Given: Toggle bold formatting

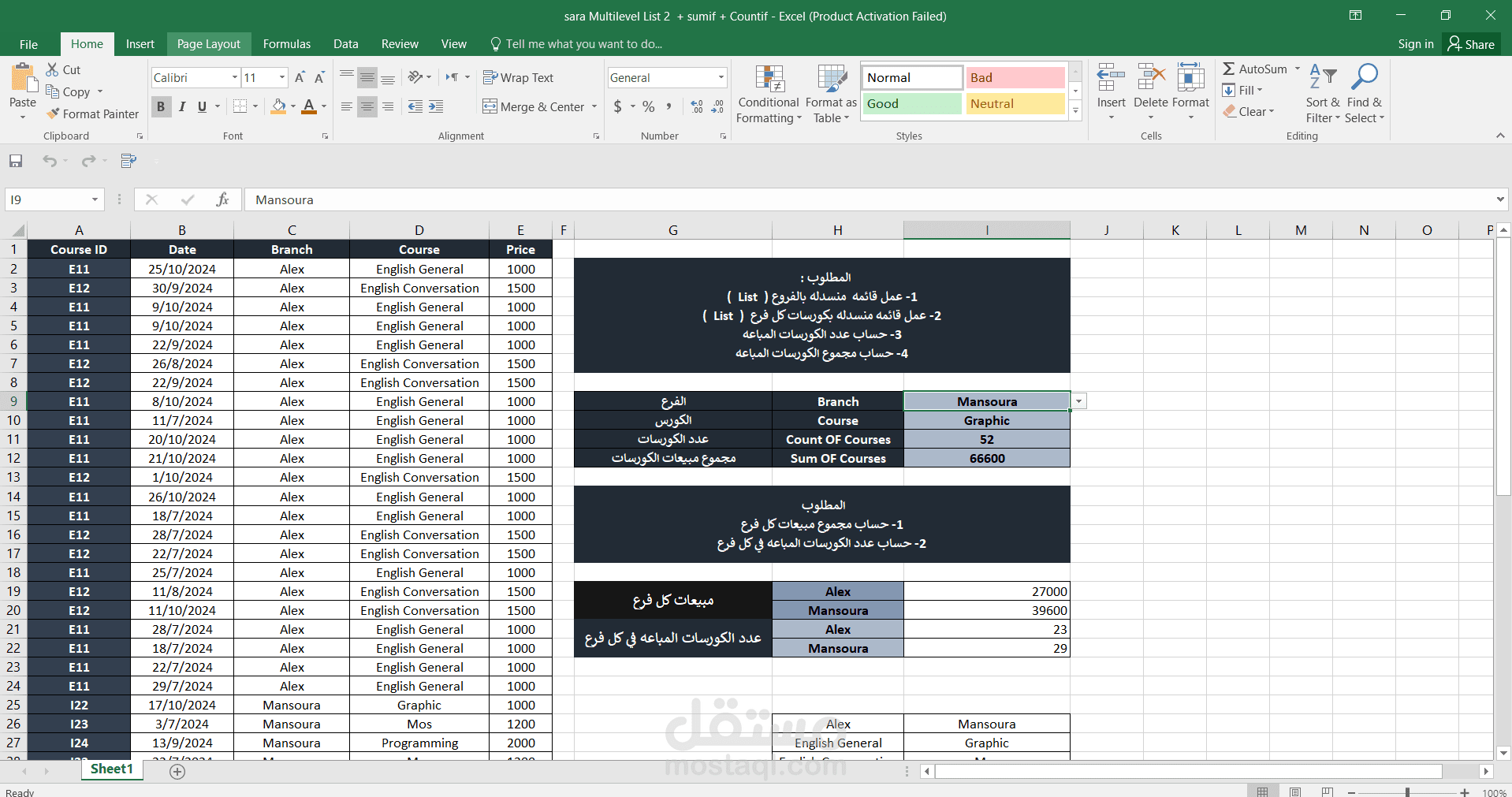Looking at the screenshot, I should [161, 106].
